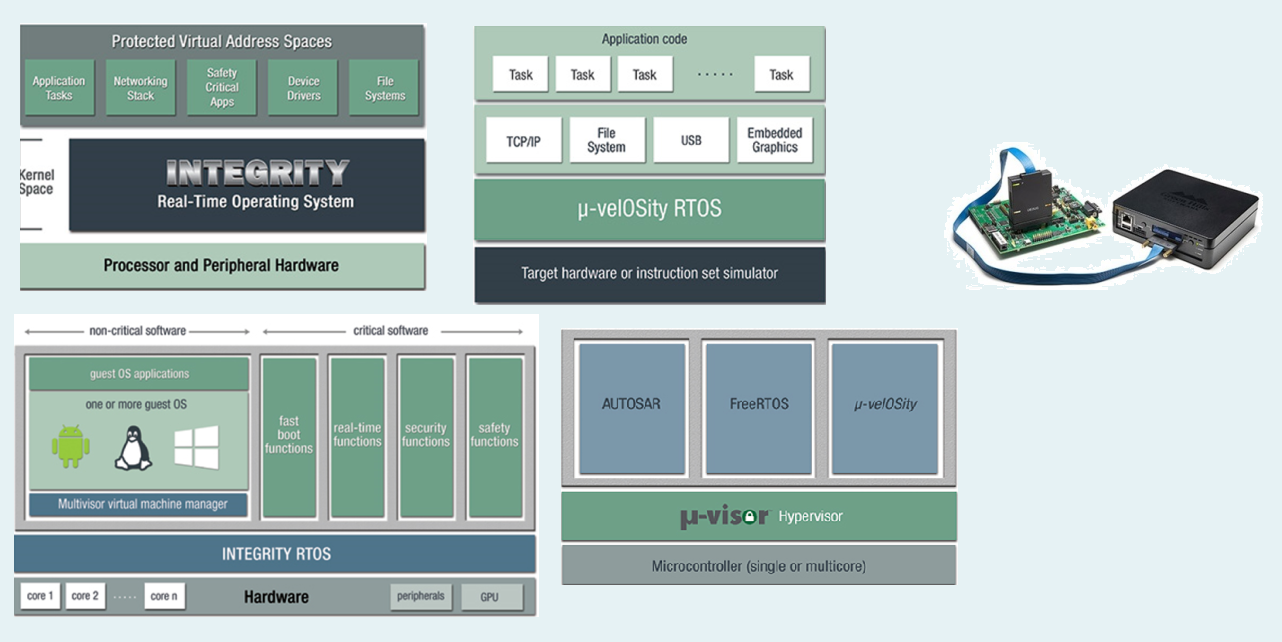
Task: Click the Linux penguin icon
Action: point(133,448)
